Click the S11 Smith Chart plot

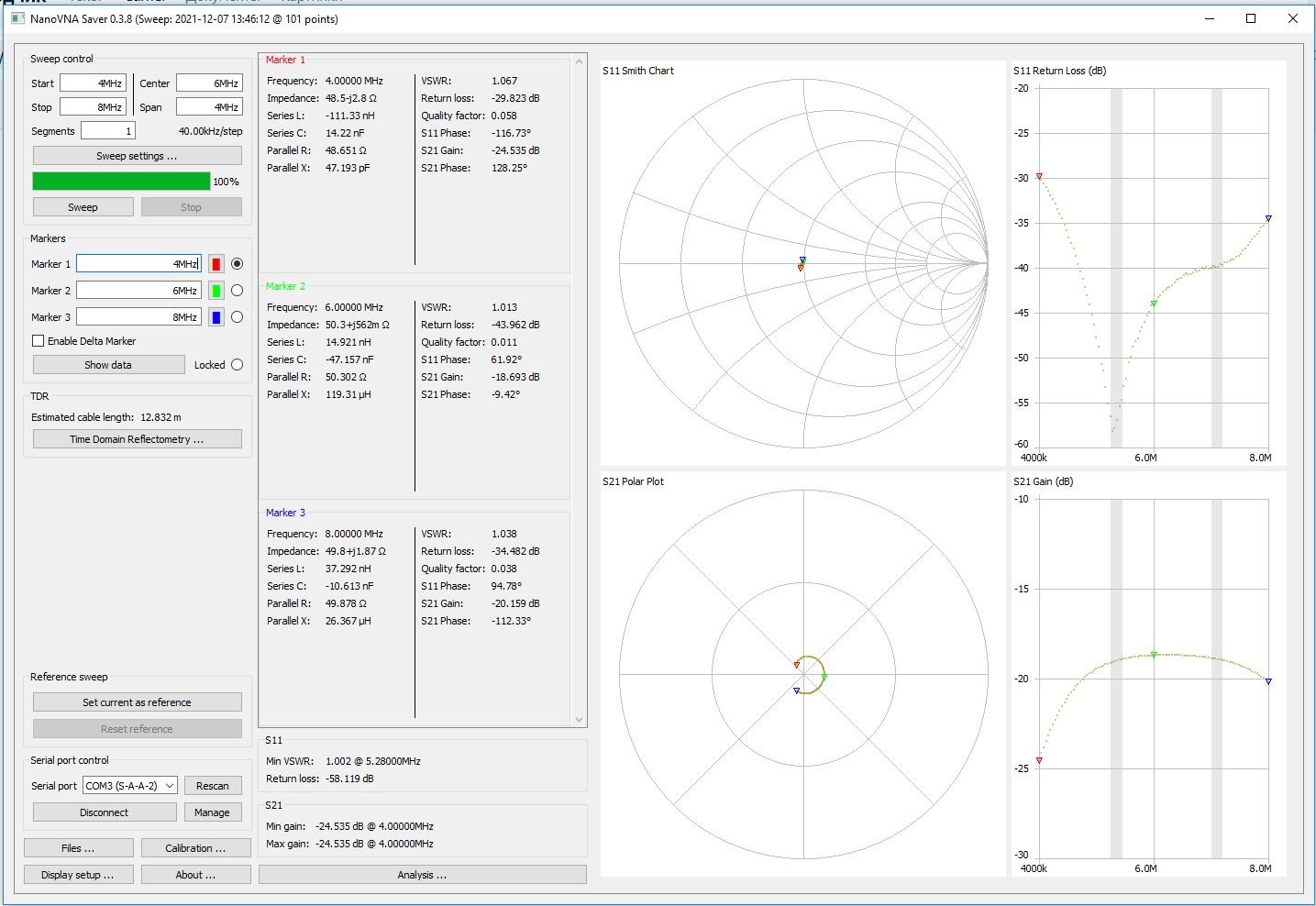(x=803, y=264)
